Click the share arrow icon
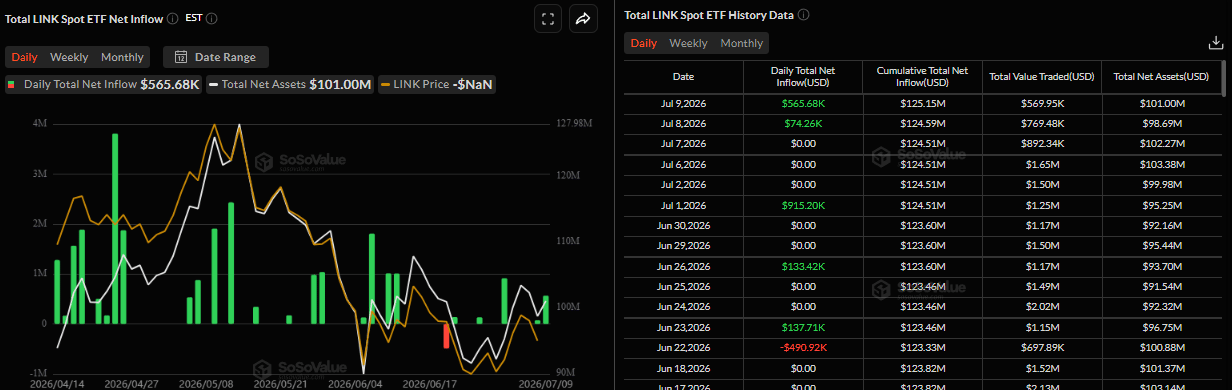The width and height of the screenshot is (1232, 390). point(582,18)
